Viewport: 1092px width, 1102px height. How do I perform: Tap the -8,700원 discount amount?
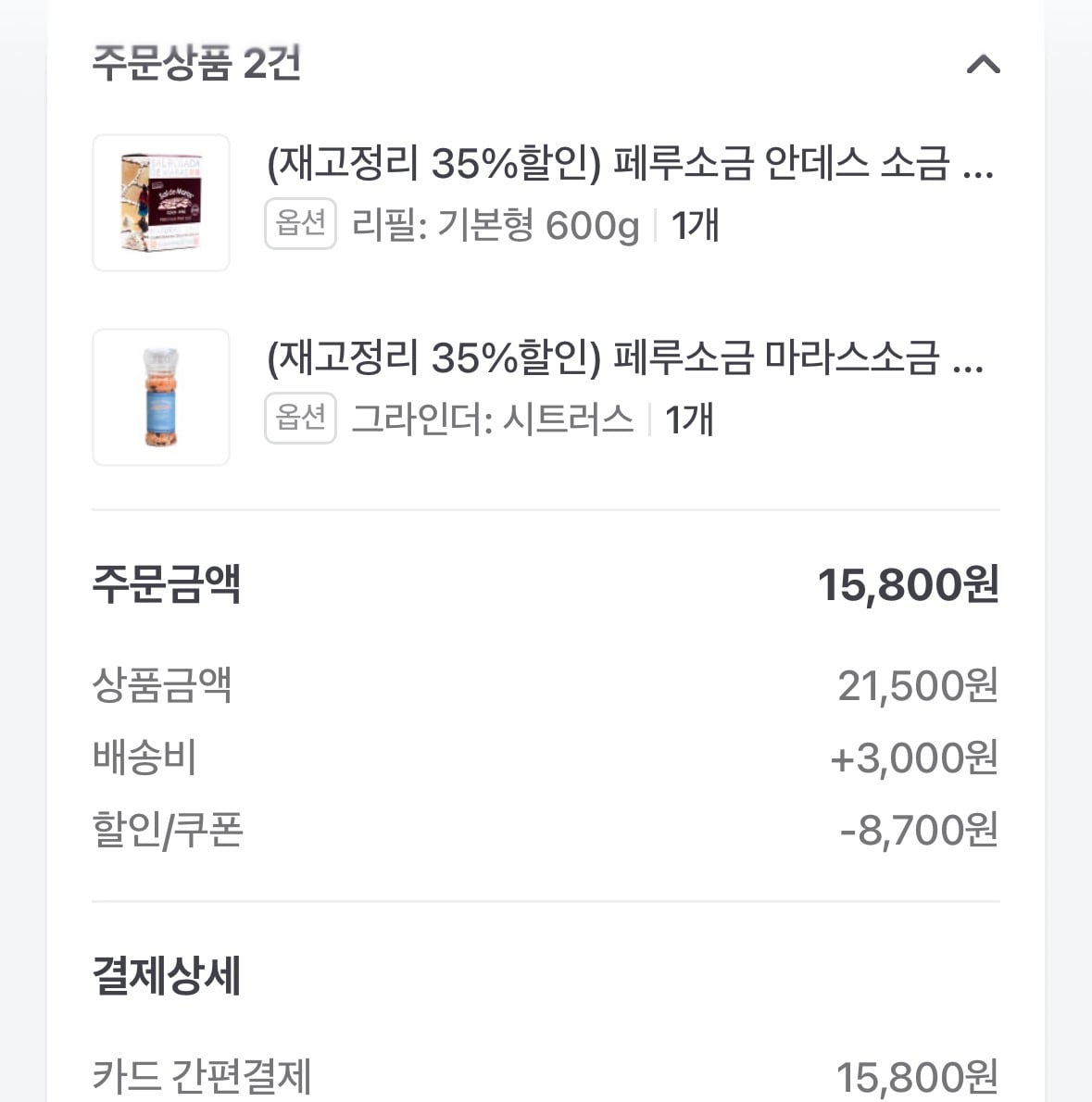(919, 830)
